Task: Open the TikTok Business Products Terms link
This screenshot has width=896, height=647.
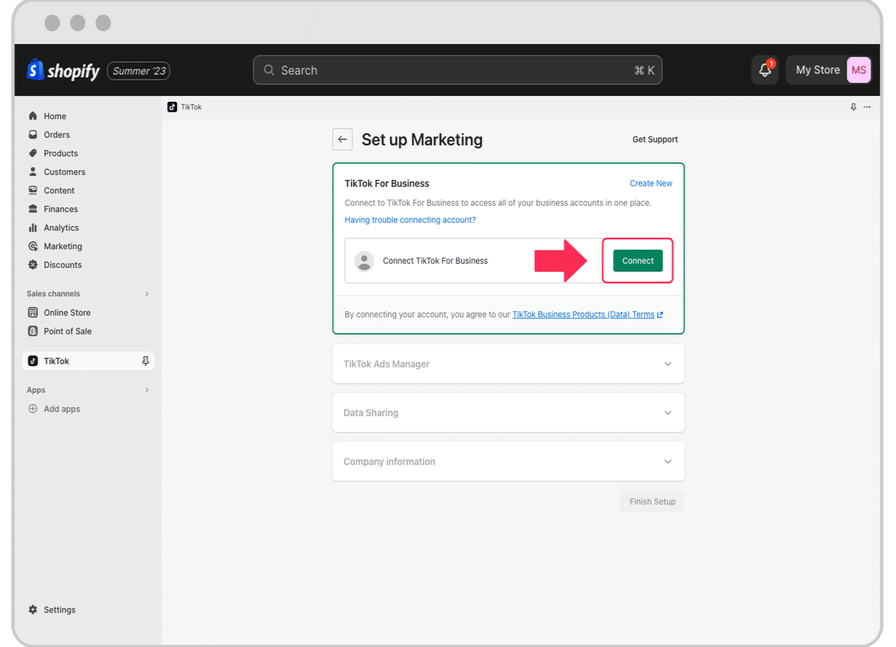Action: pos(583,313)
